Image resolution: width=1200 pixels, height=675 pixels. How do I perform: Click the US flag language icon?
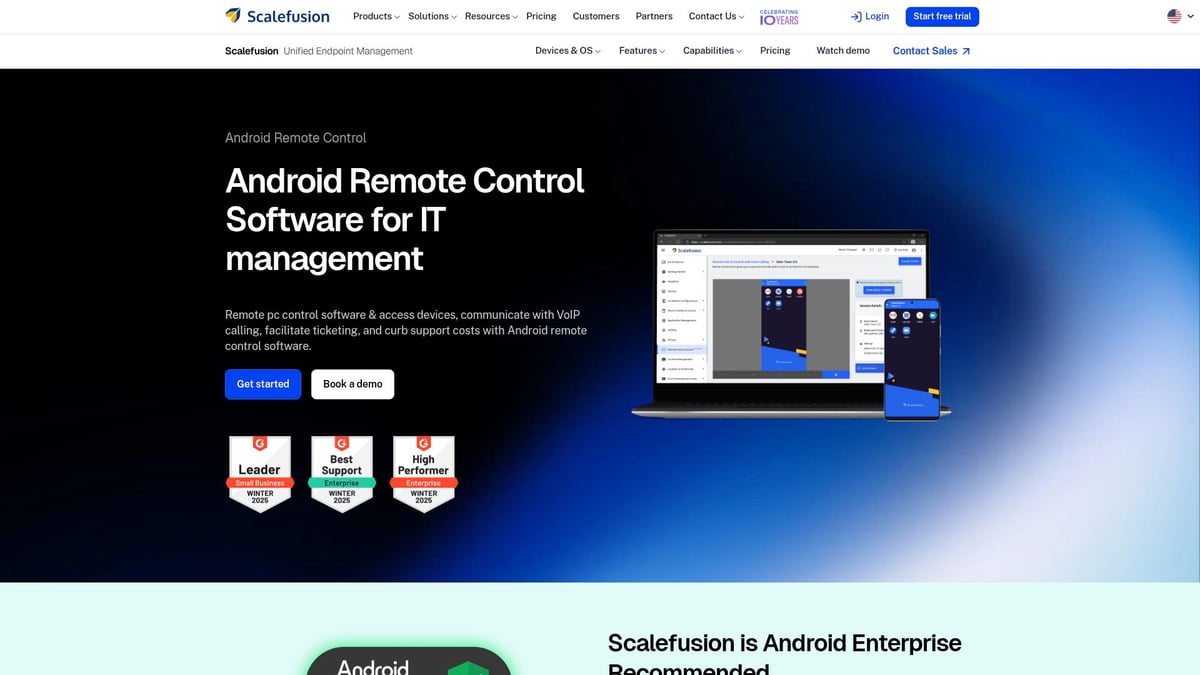pyautogui.click(x=1173, y=16)
